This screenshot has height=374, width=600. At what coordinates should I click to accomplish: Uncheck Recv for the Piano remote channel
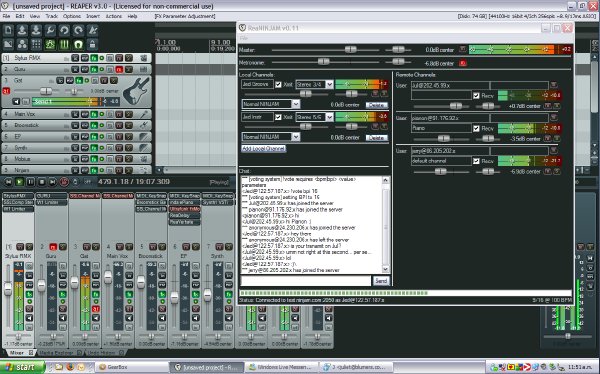click(x=476, y=129)
